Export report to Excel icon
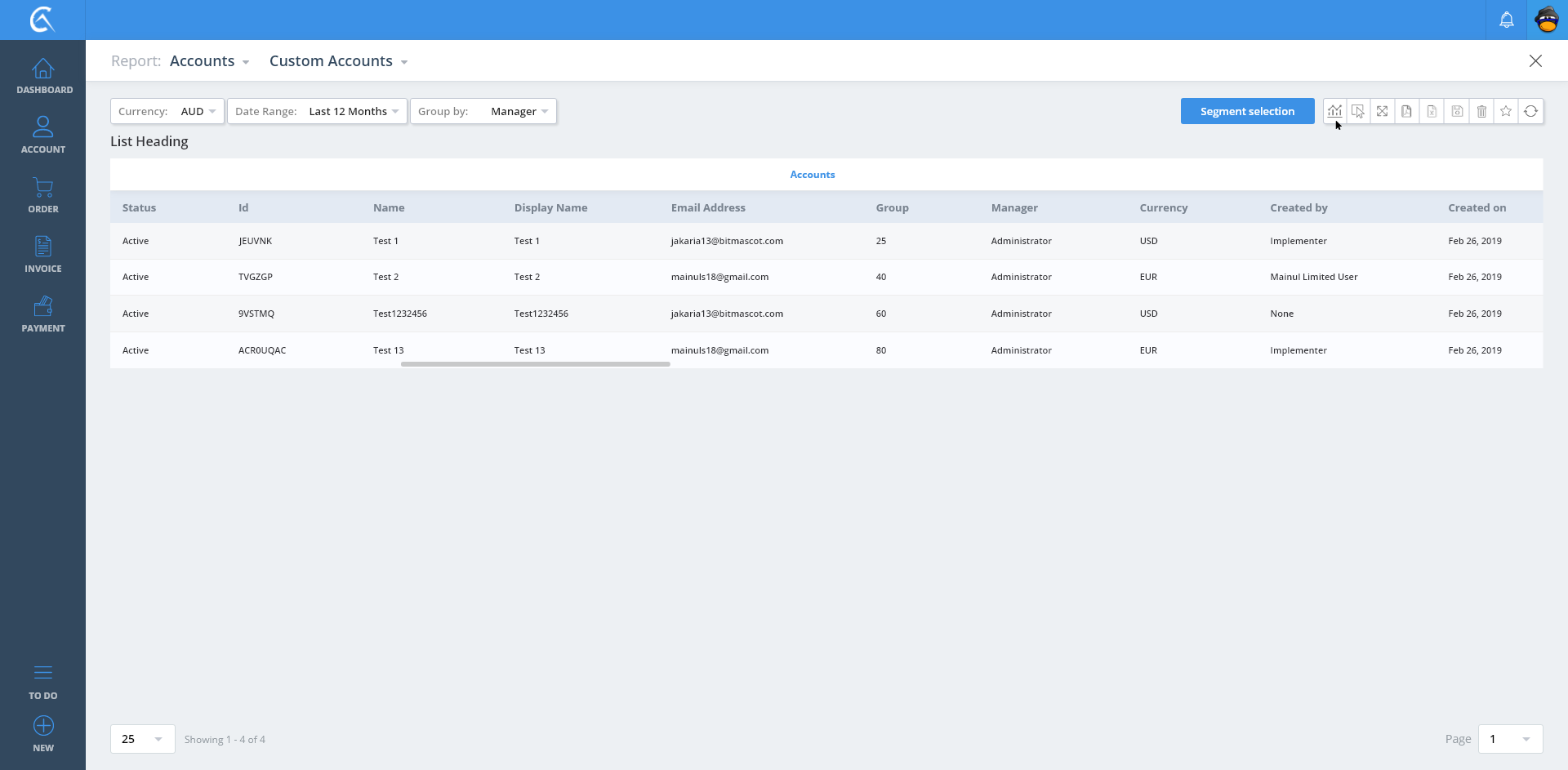1568x770 pixels. click(1432, 111)
